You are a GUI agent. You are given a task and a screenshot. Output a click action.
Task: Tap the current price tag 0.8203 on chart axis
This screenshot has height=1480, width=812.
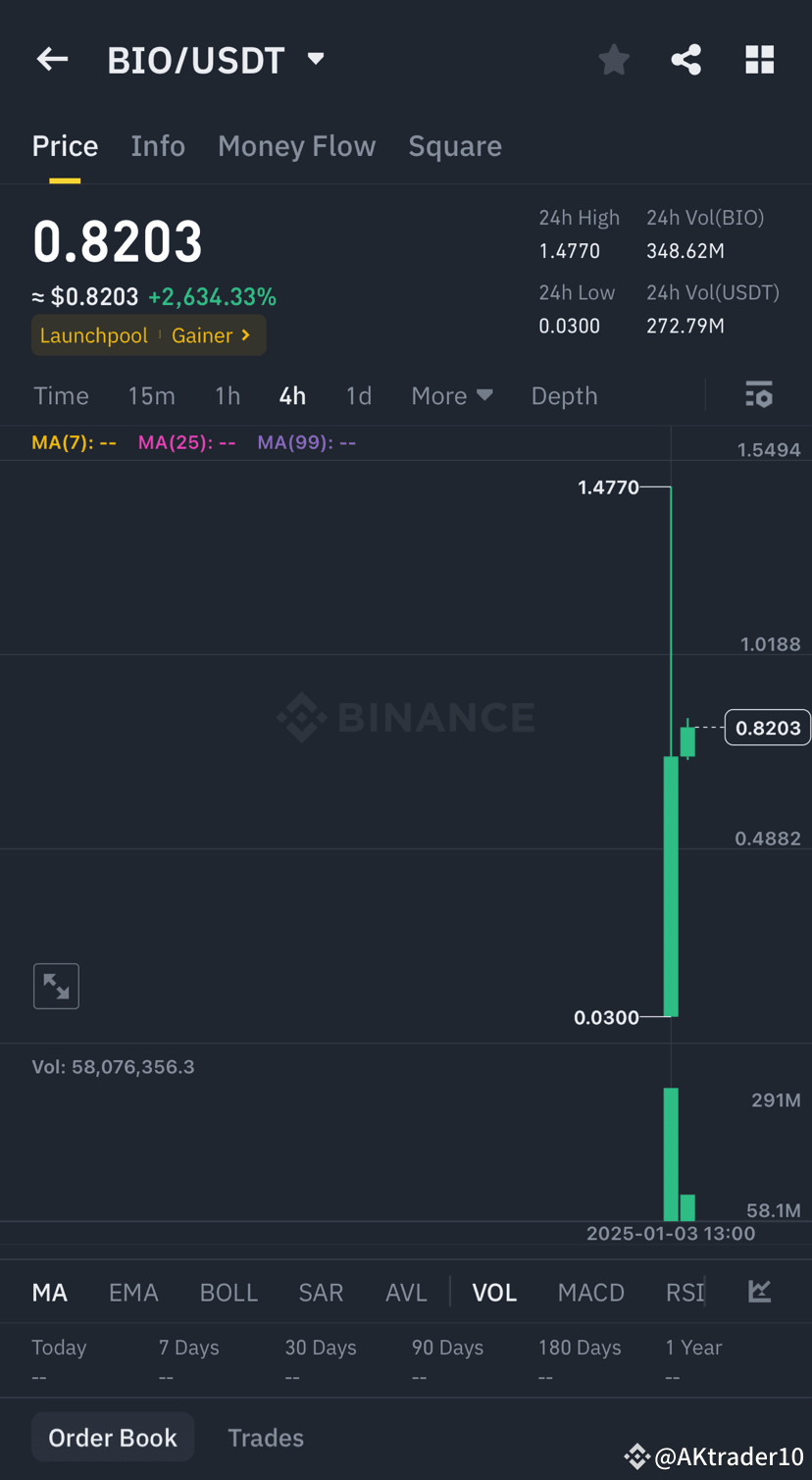tap(768, 728)
